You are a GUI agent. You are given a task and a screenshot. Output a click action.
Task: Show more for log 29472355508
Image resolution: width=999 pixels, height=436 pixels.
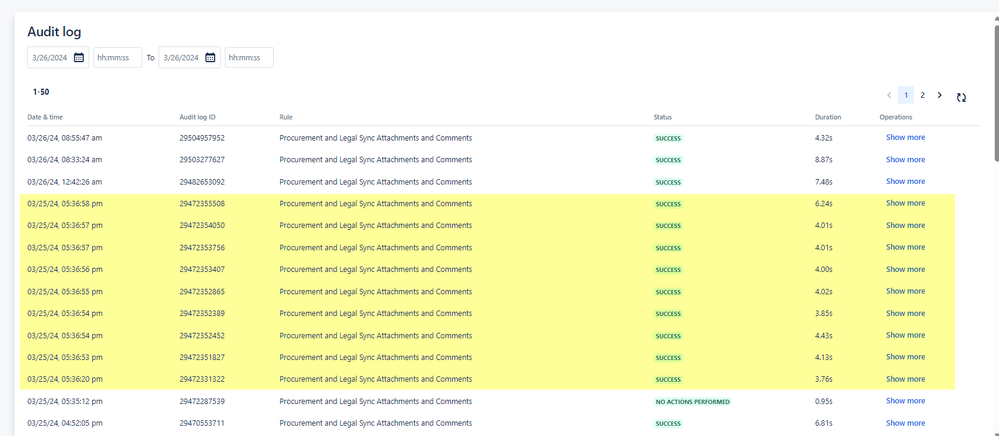coord(905,203)
